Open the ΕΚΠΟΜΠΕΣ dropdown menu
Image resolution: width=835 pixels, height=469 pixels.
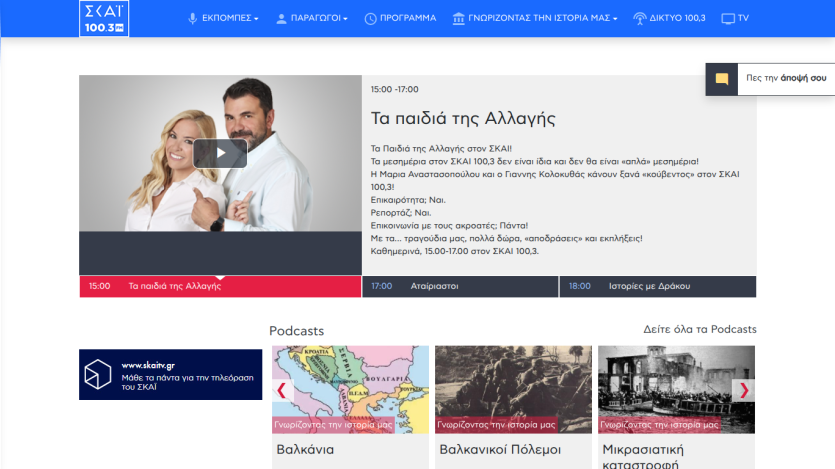pyautogui.click(x=230, y=18)
